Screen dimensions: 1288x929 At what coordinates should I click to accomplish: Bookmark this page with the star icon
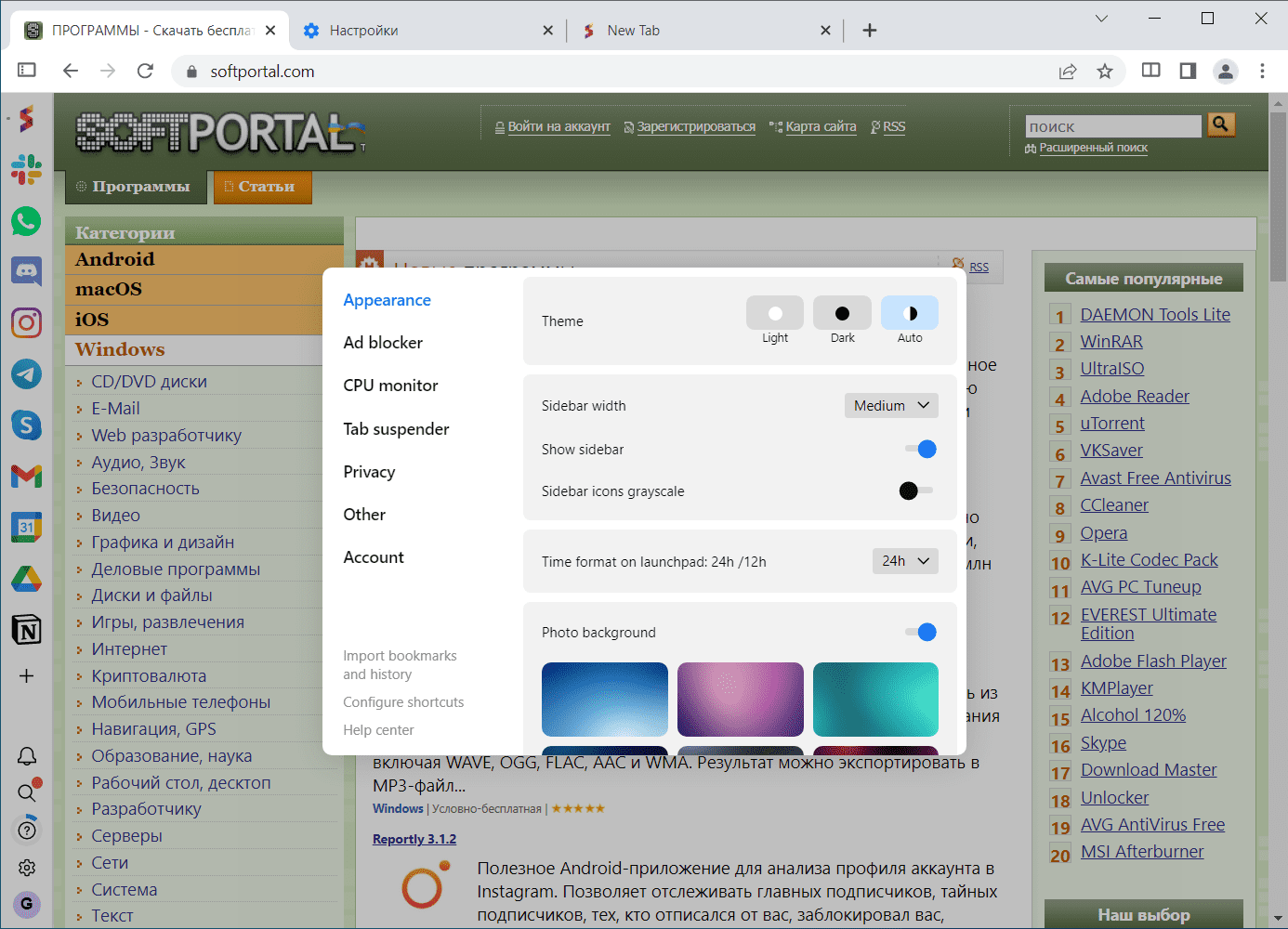point(1105,71)
